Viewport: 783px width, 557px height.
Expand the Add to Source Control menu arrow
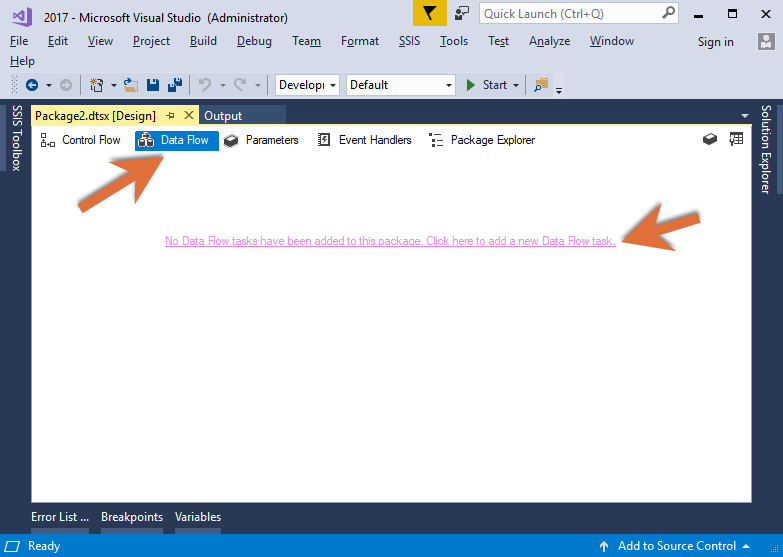pyautogui.click(x=746, y=546)
